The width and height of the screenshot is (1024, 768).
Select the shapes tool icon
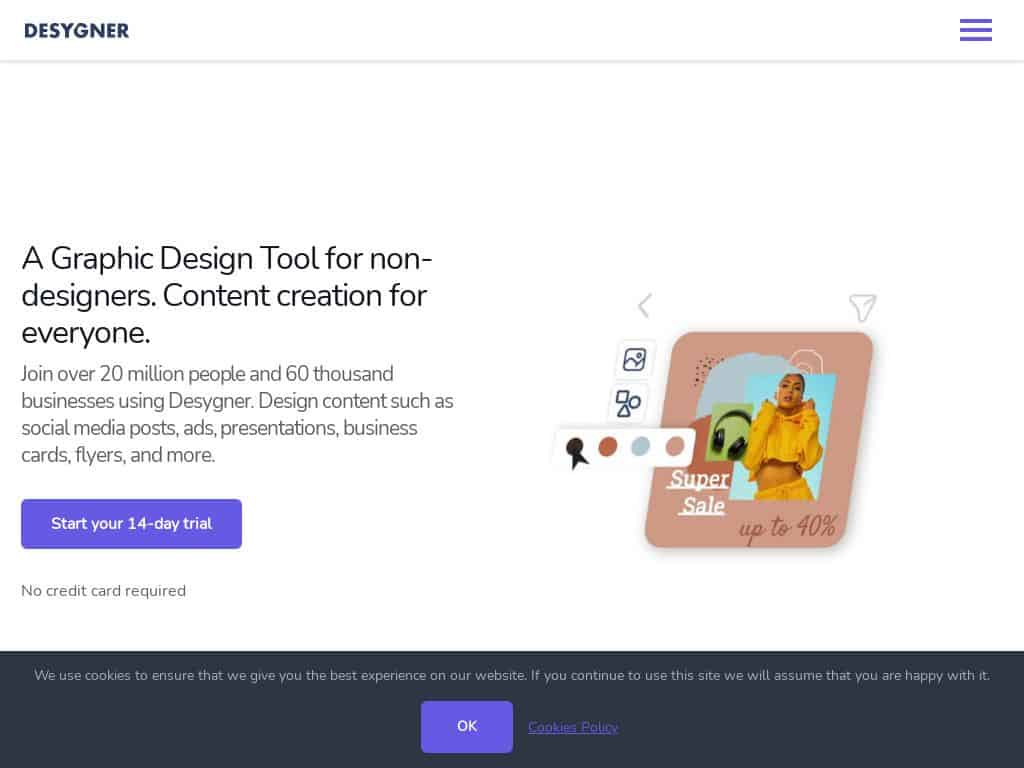[x=628, y=403]
